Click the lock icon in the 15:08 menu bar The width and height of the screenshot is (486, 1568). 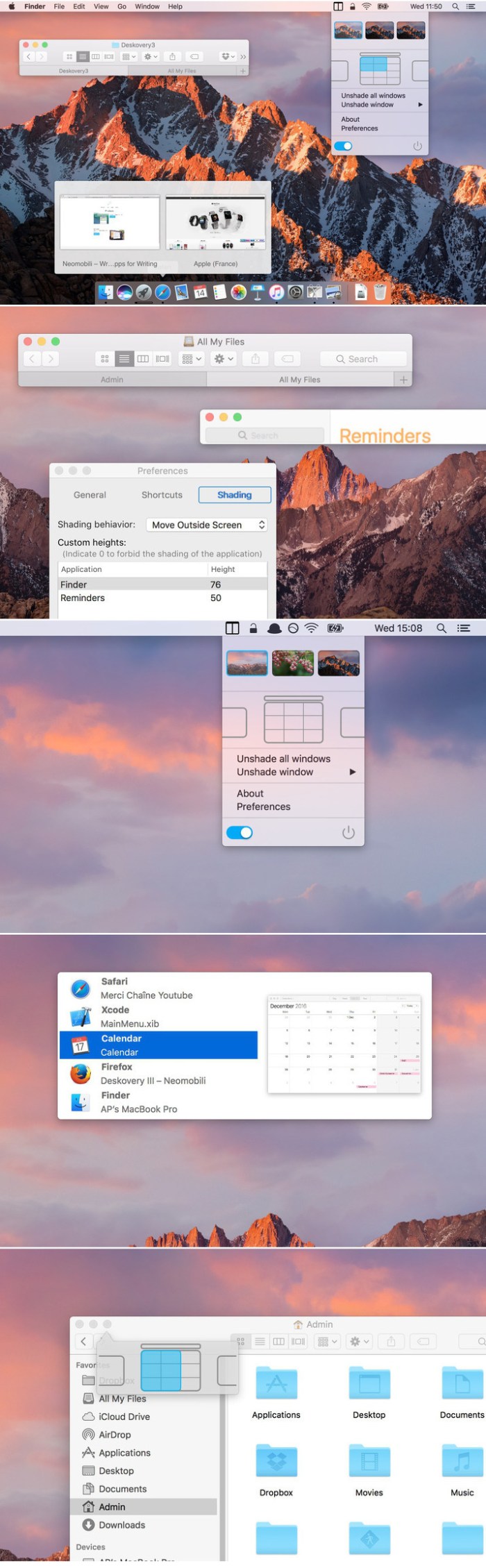(x=253, y=628)
